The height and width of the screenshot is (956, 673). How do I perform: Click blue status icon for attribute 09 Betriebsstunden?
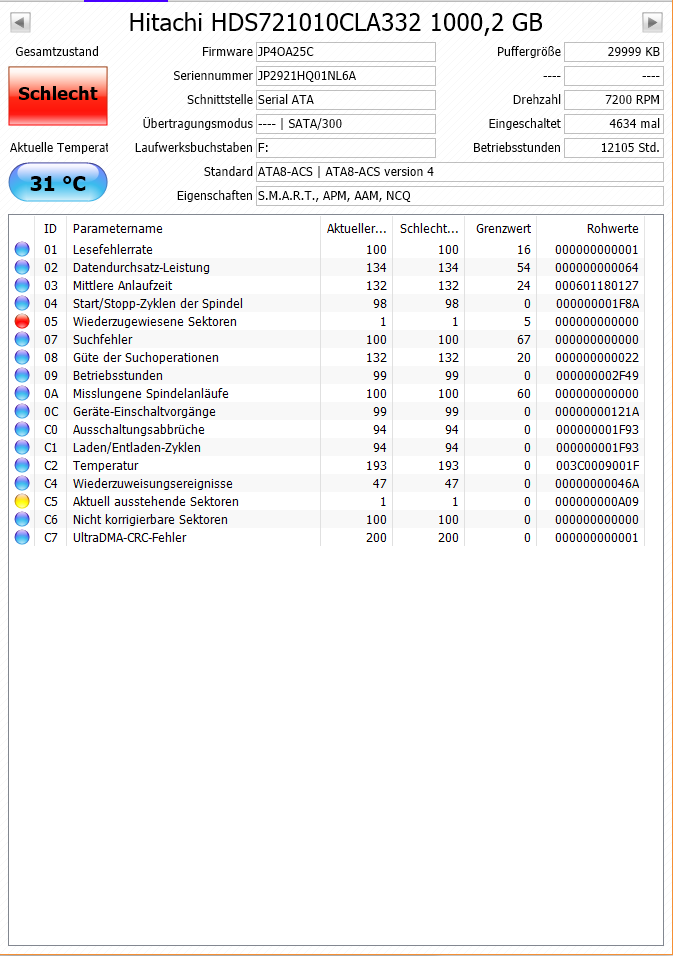[x=22, y=375]
